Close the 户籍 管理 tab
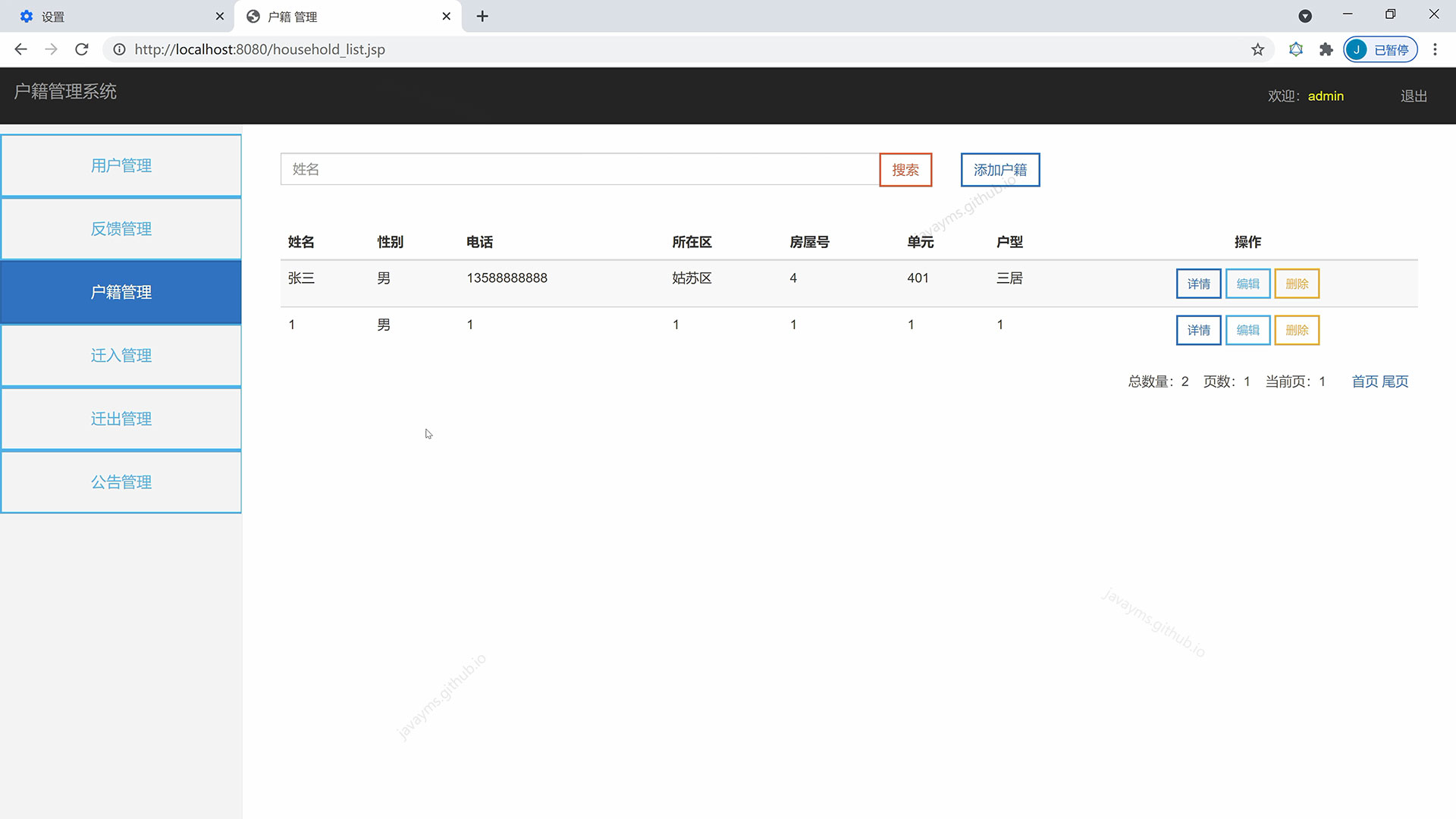Screen dimensions: 1456x819 [447, 16]
